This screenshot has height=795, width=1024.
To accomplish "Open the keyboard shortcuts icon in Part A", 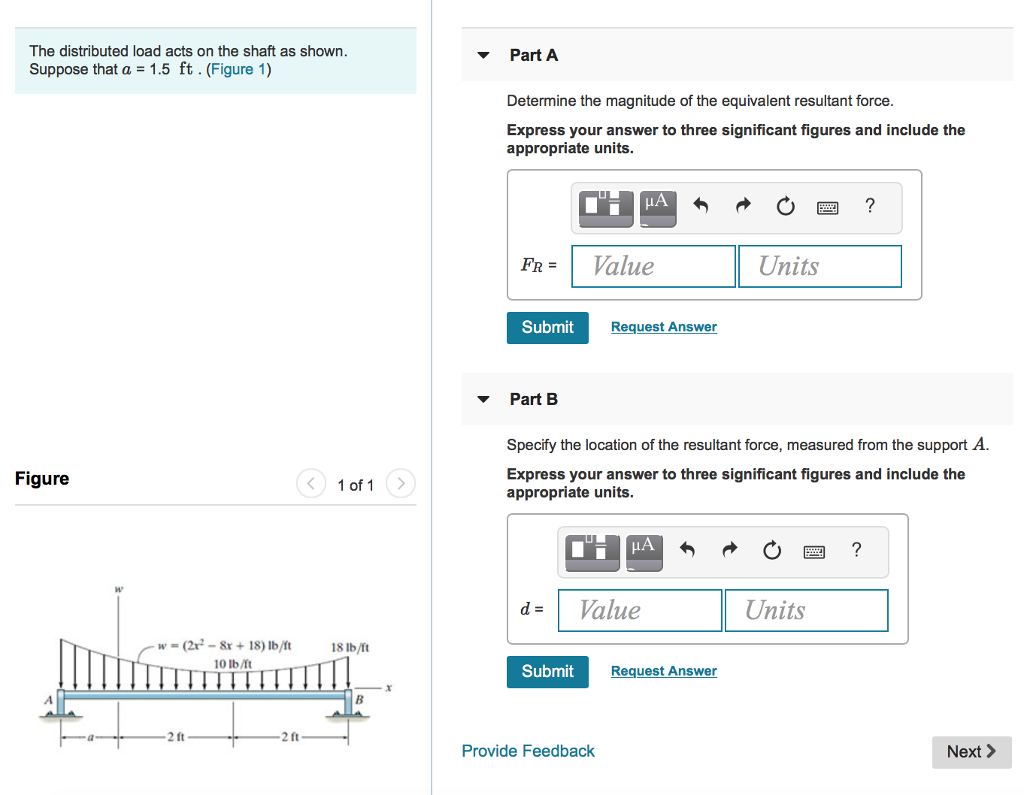I will (828, 206).
